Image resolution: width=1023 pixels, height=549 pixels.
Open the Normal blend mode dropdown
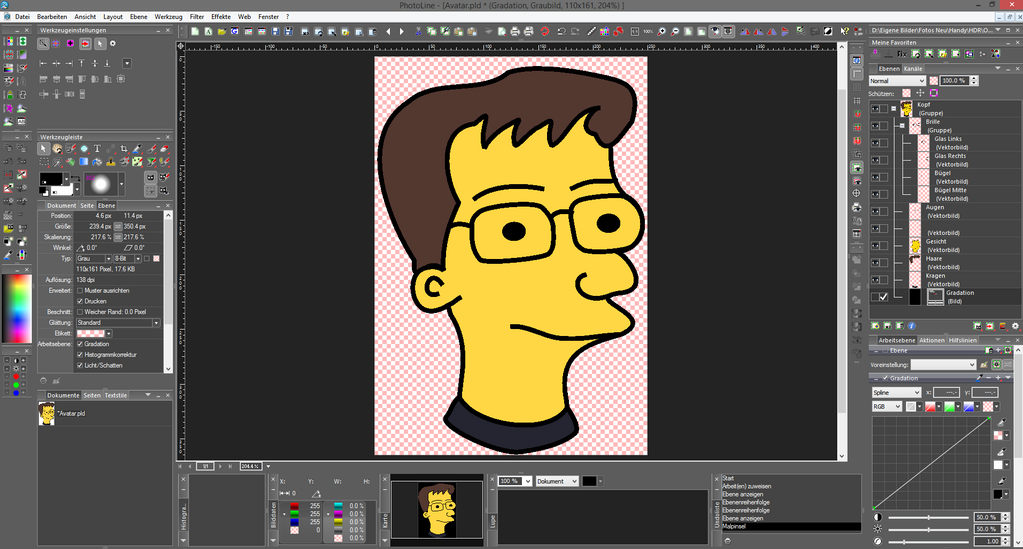coord(897,81)
